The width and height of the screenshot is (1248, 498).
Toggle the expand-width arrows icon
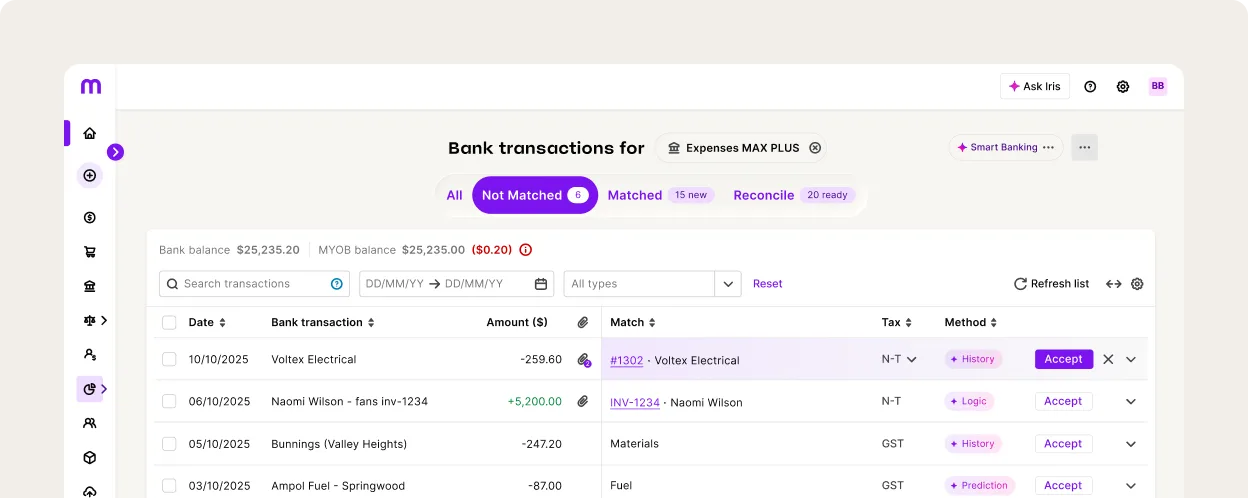click(1113, 284)
